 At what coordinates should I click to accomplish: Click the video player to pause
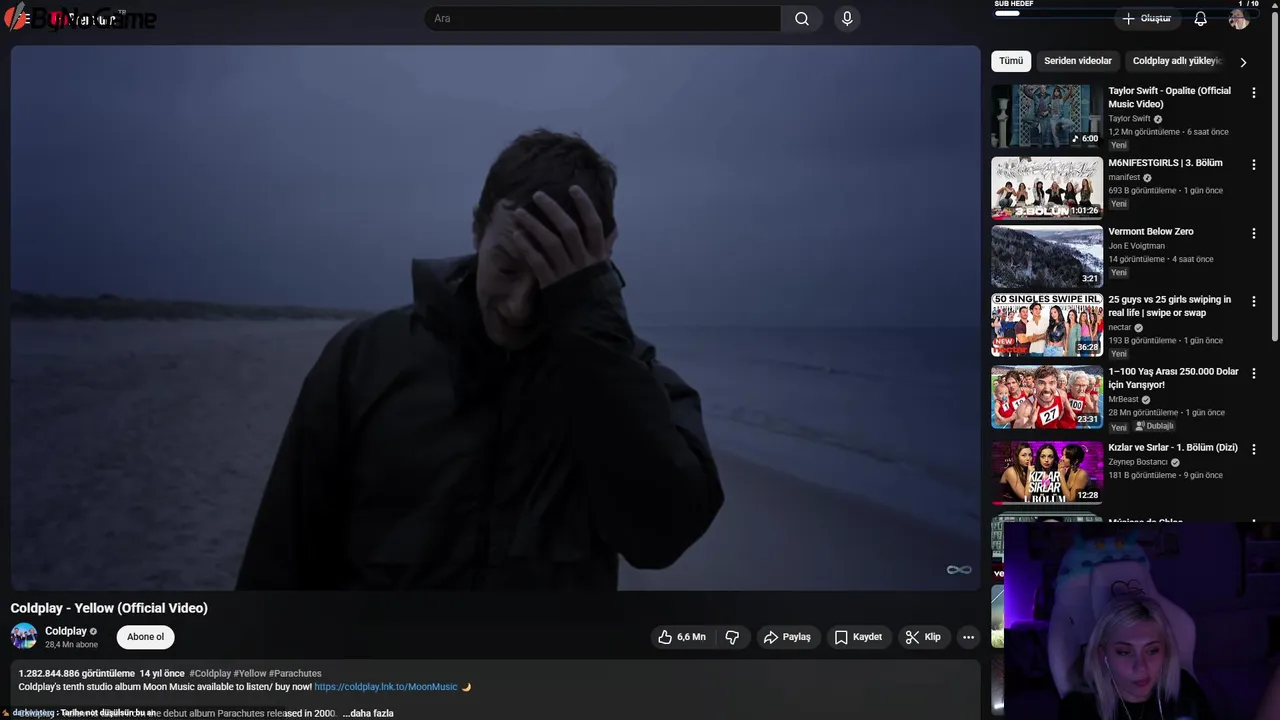tap(495, 318)
